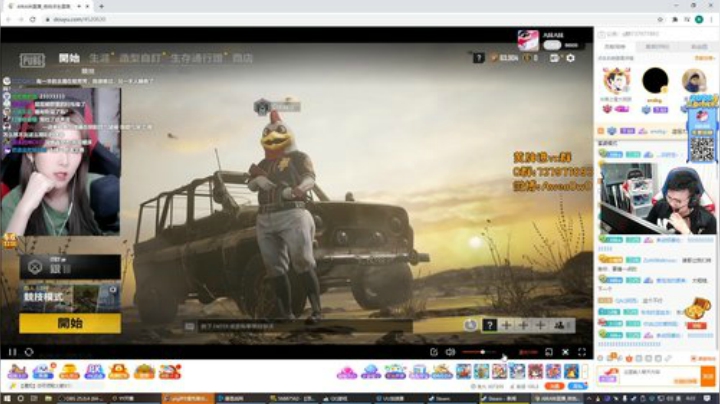
Task: Open the 造型自訂 customization tab
Action: tap(140, 58)
